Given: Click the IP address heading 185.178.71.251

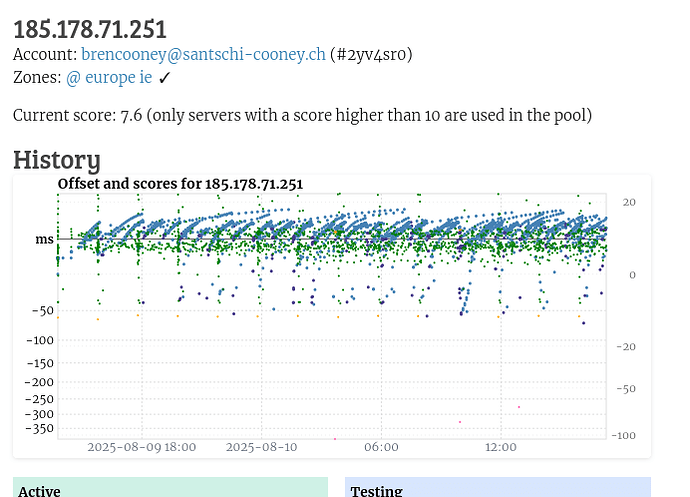Looking at the screenshot, I should coord(90,29).
